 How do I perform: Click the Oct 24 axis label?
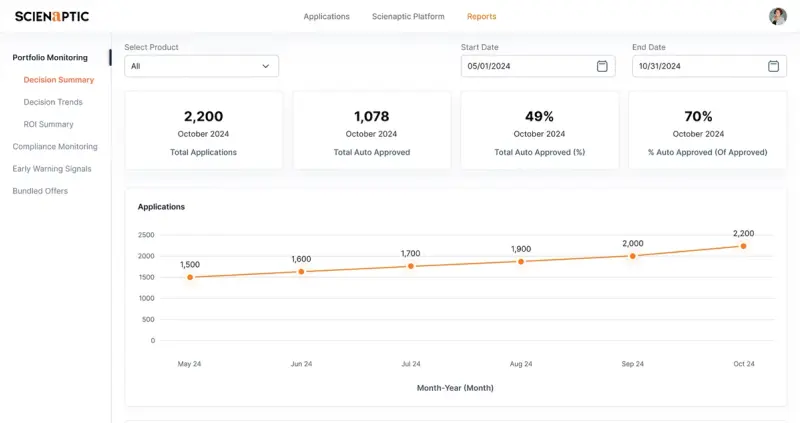click(744, 364)
